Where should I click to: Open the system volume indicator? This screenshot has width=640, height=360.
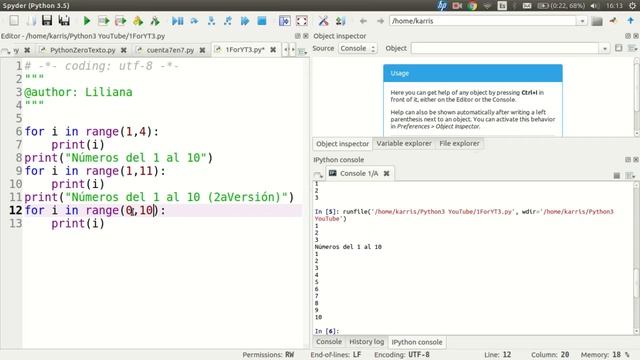[x=595, y=5]
